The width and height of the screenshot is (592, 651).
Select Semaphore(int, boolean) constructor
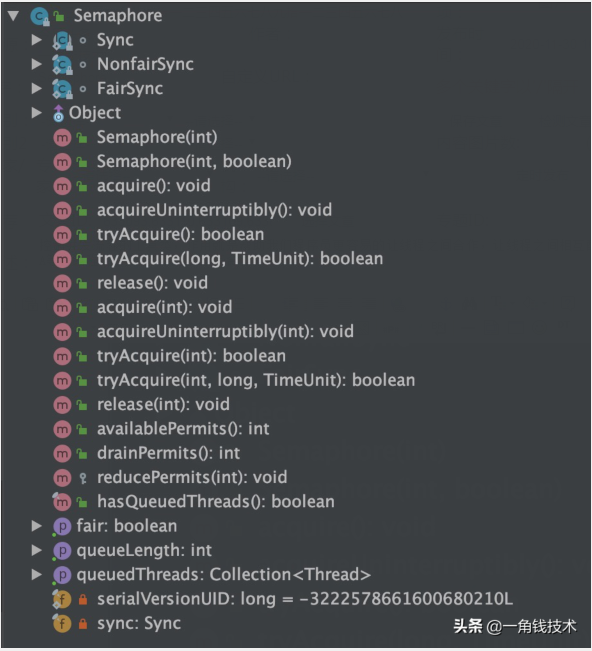point(194,162)
